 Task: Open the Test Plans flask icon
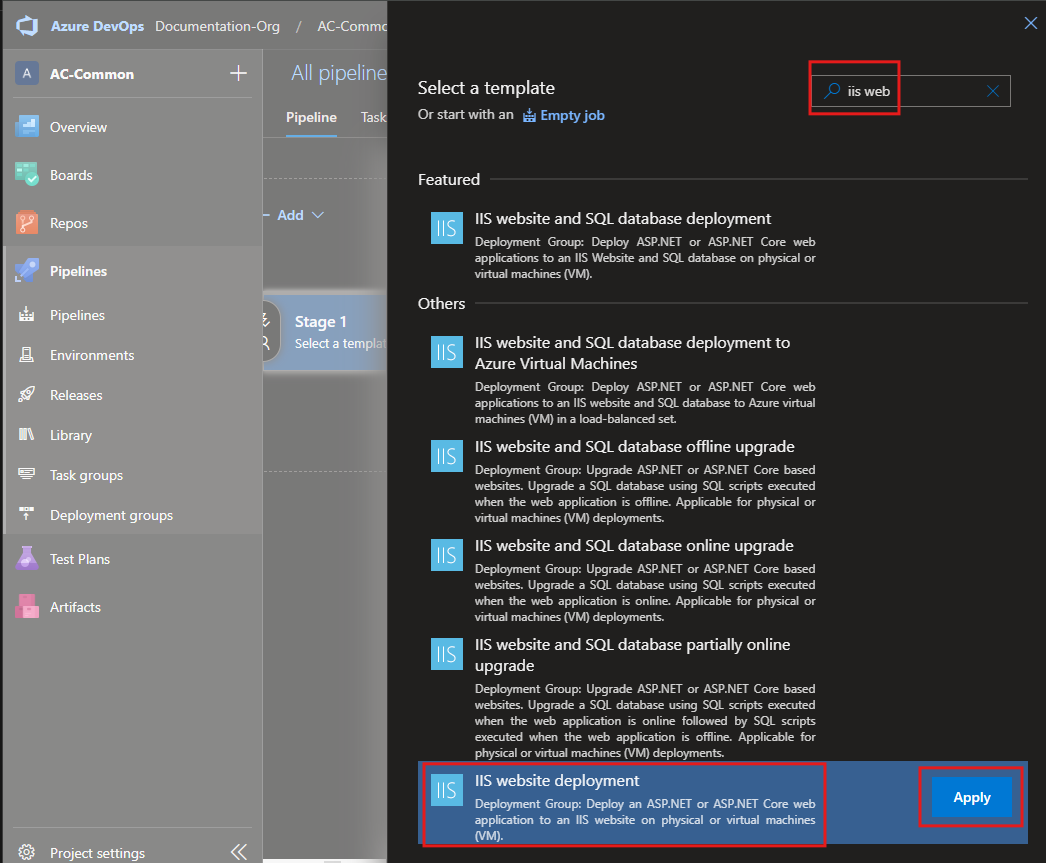coord(27,559)
